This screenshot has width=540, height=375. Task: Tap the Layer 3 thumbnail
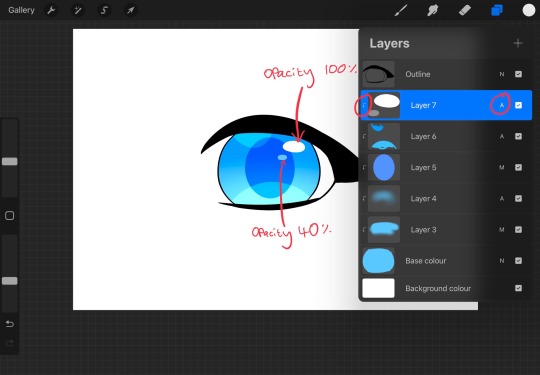[x=384, y=229]
